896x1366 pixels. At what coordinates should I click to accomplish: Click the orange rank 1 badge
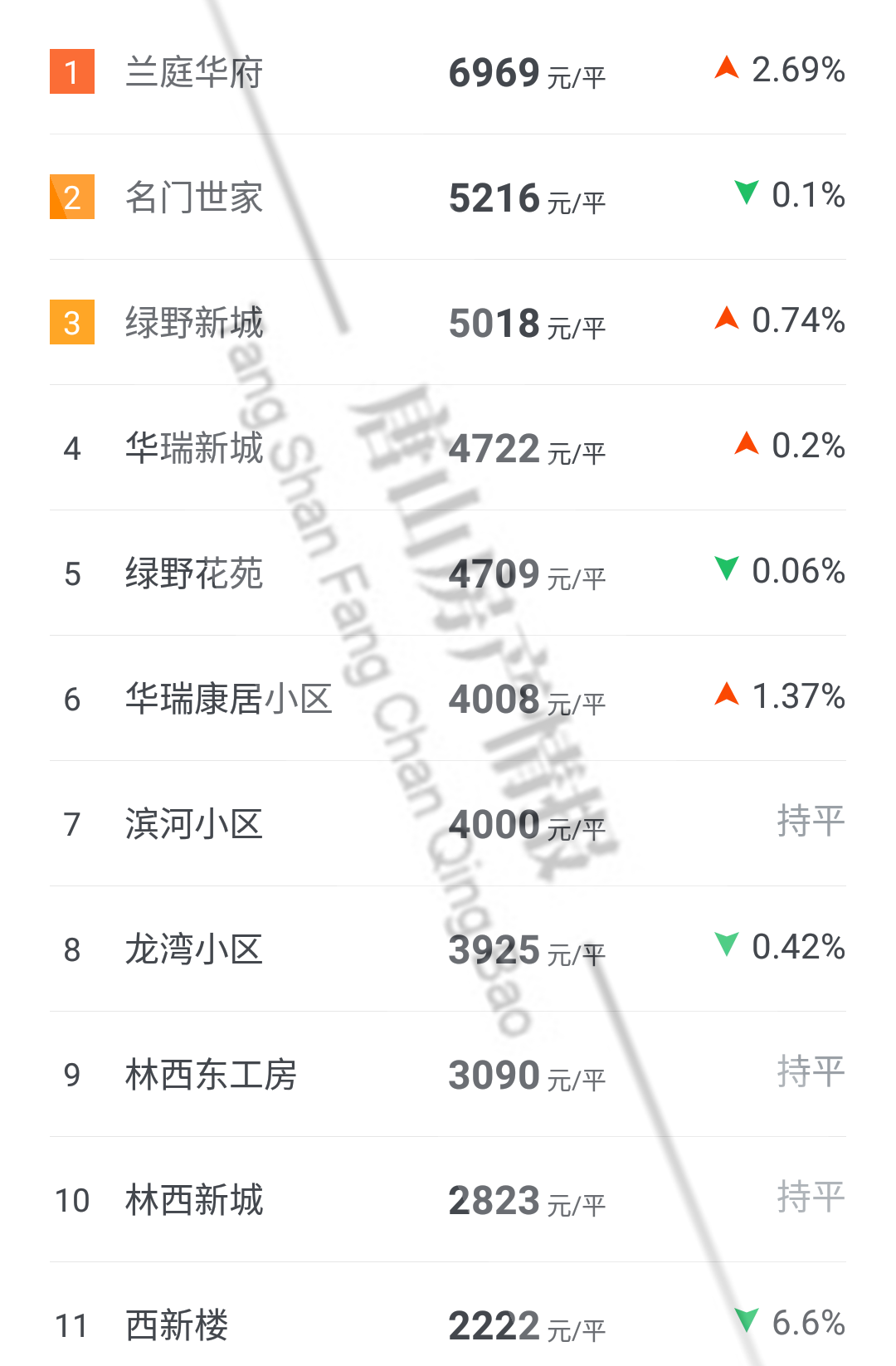72,71
